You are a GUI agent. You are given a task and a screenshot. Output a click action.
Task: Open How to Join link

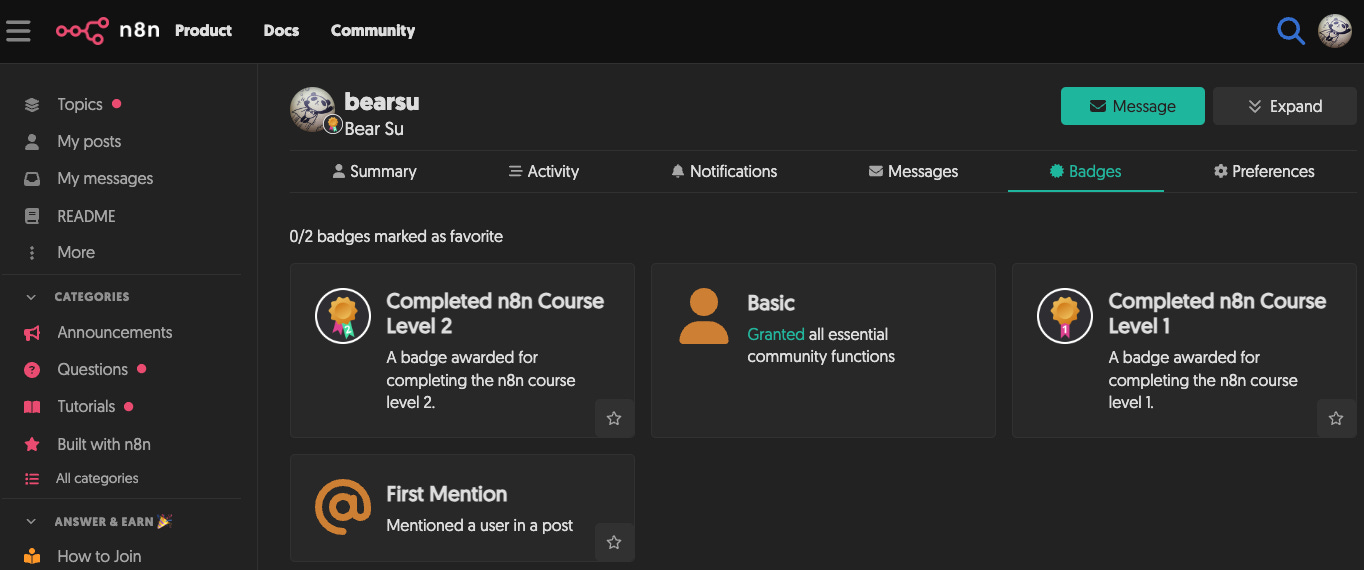(x=99, y=556)
